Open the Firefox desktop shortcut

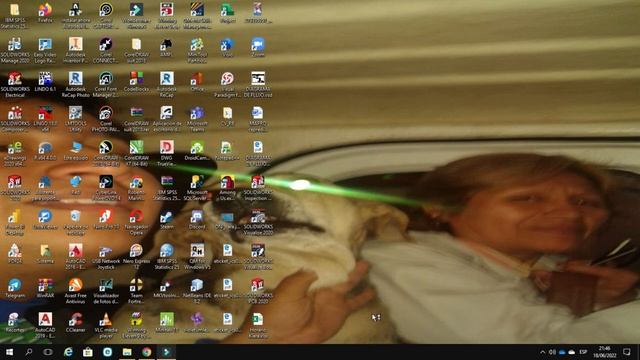[45, 13]
